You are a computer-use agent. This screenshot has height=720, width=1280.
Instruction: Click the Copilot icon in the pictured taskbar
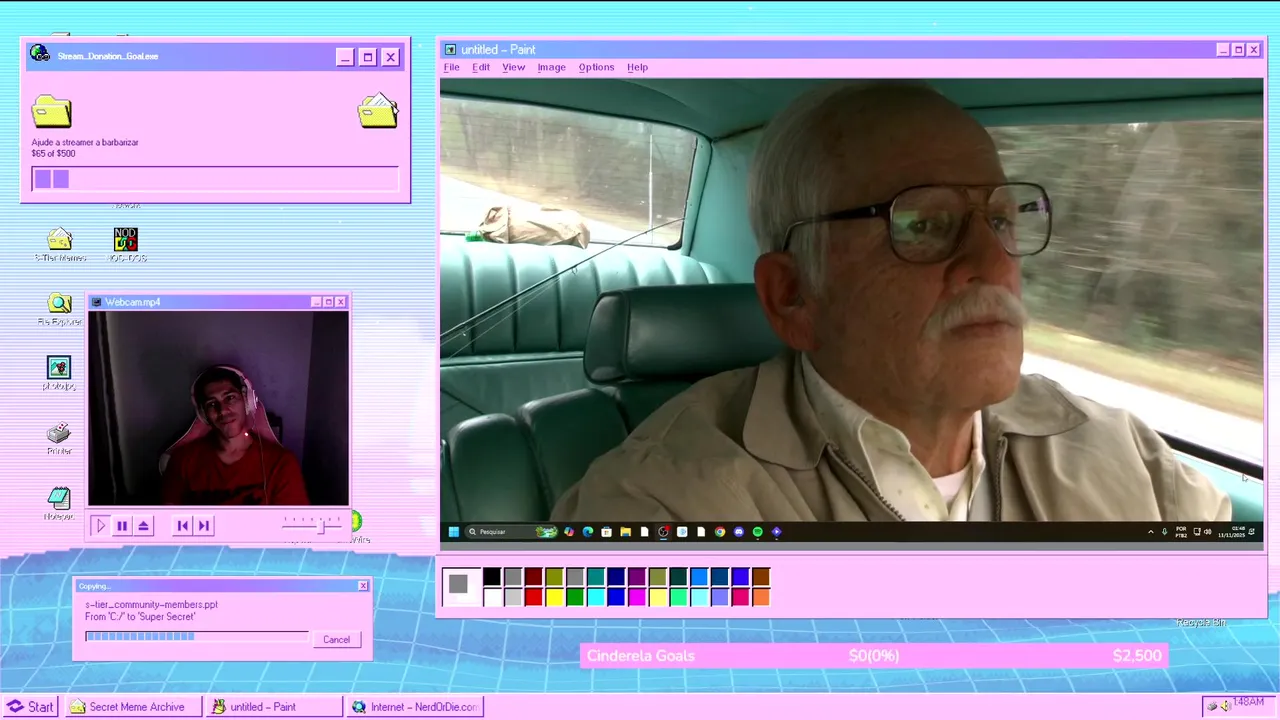click(569, 531)
